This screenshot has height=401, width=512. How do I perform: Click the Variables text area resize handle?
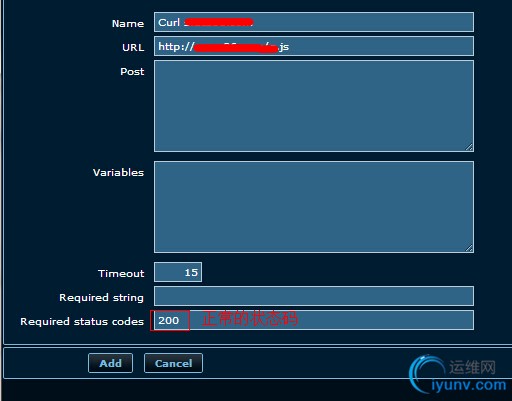[469, 248]
